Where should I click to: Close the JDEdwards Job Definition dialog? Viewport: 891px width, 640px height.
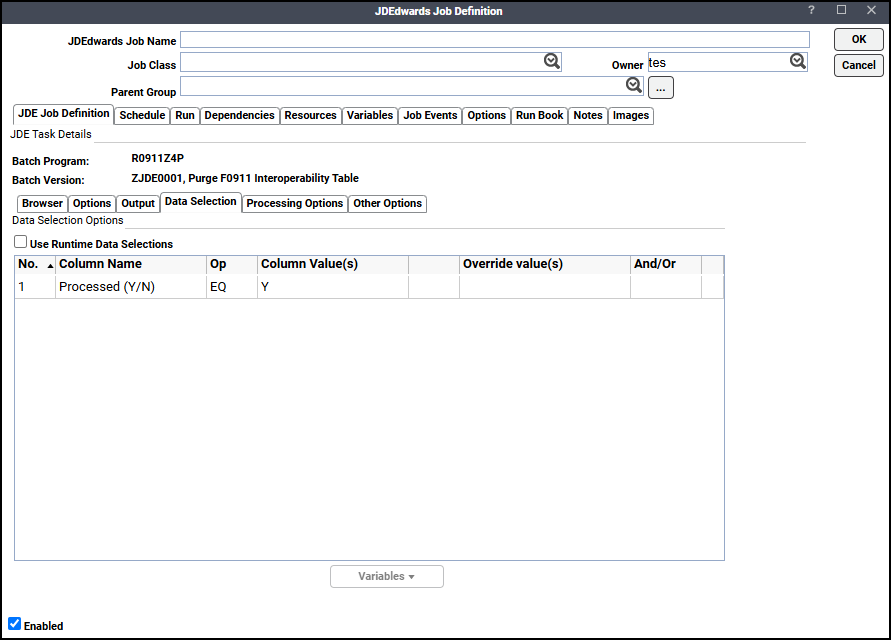click(x=872, y=10)
